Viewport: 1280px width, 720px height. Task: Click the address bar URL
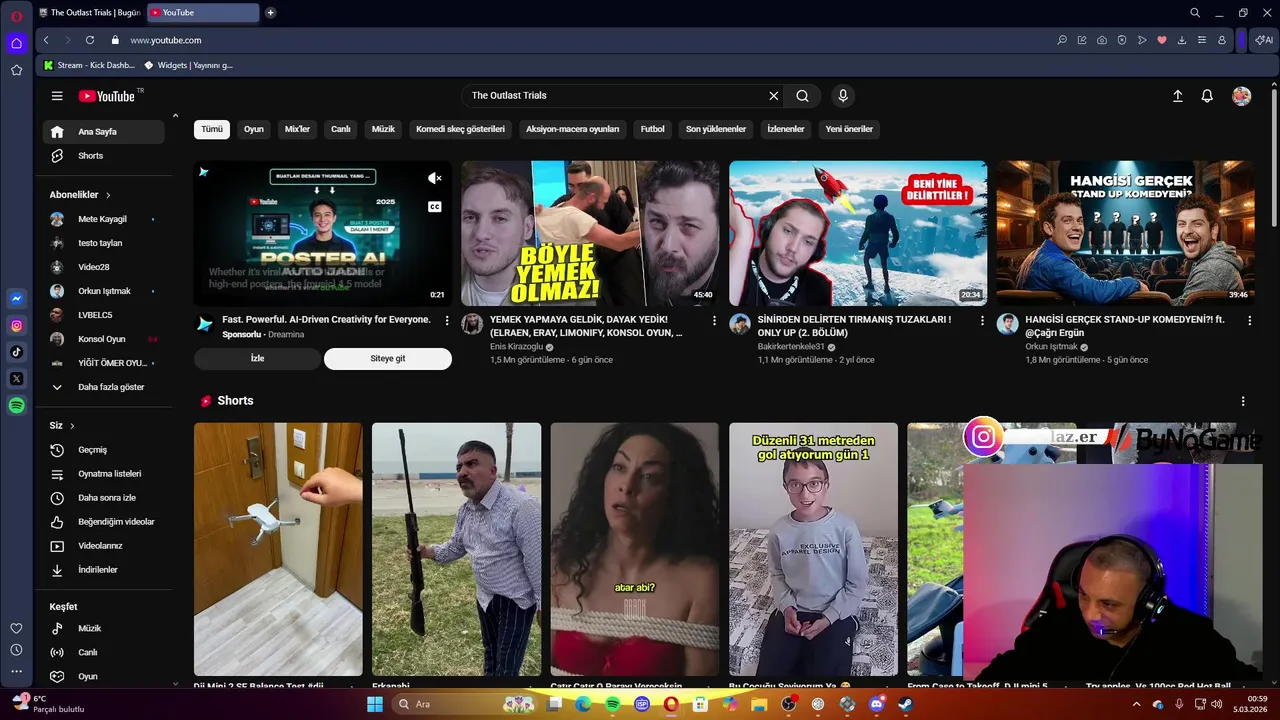tap(166, 40)
